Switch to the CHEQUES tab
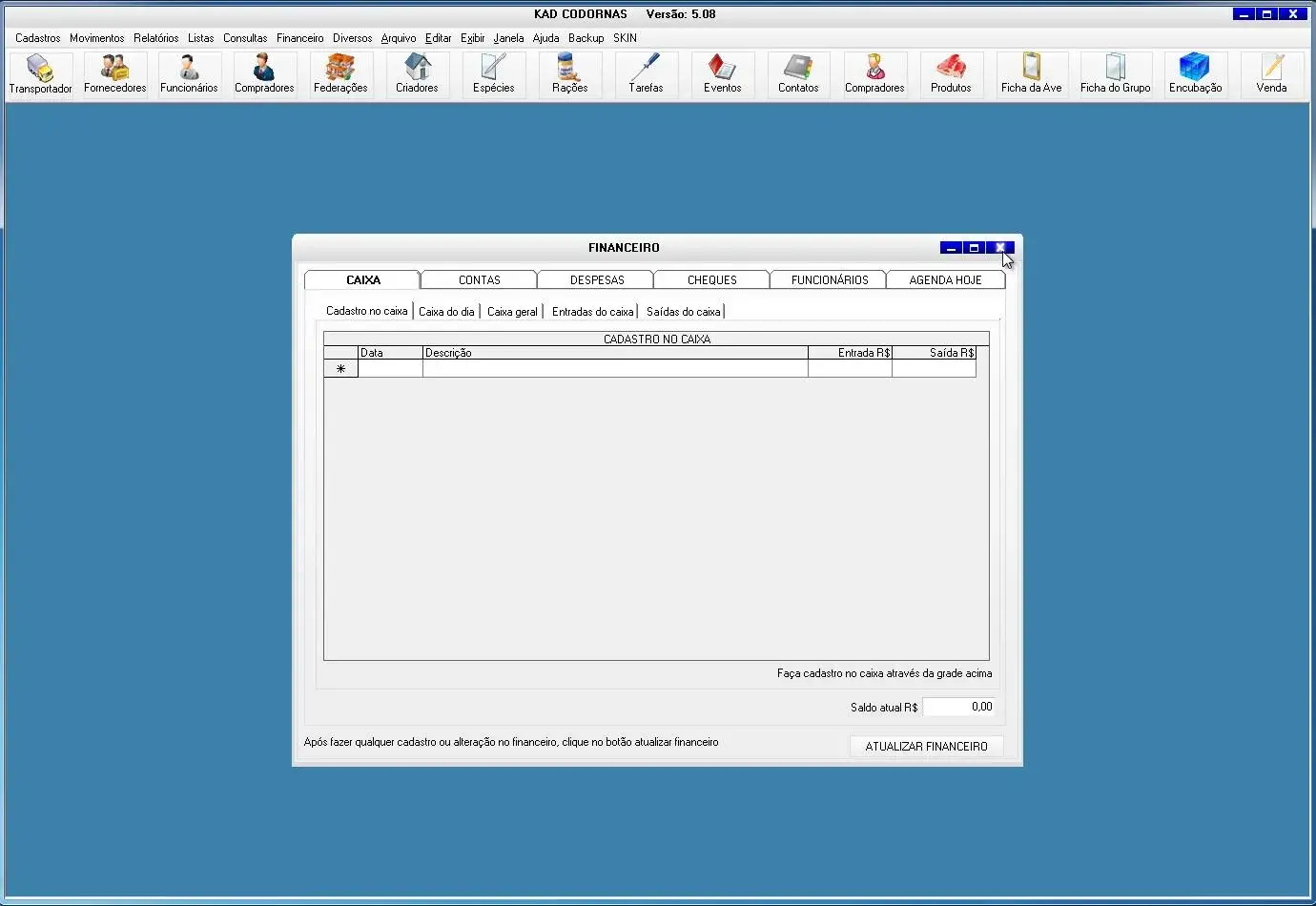 (711, 280)
